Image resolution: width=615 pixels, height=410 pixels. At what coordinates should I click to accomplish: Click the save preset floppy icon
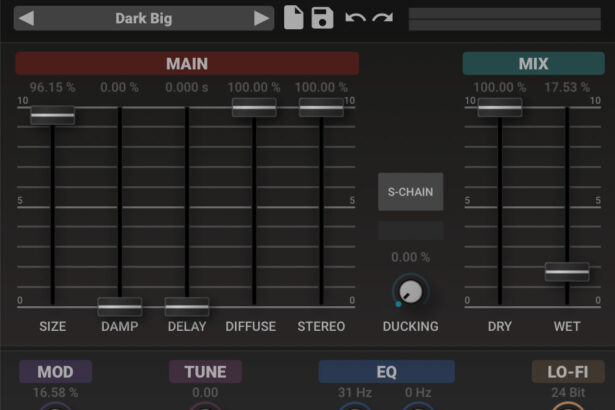[322, 18]
